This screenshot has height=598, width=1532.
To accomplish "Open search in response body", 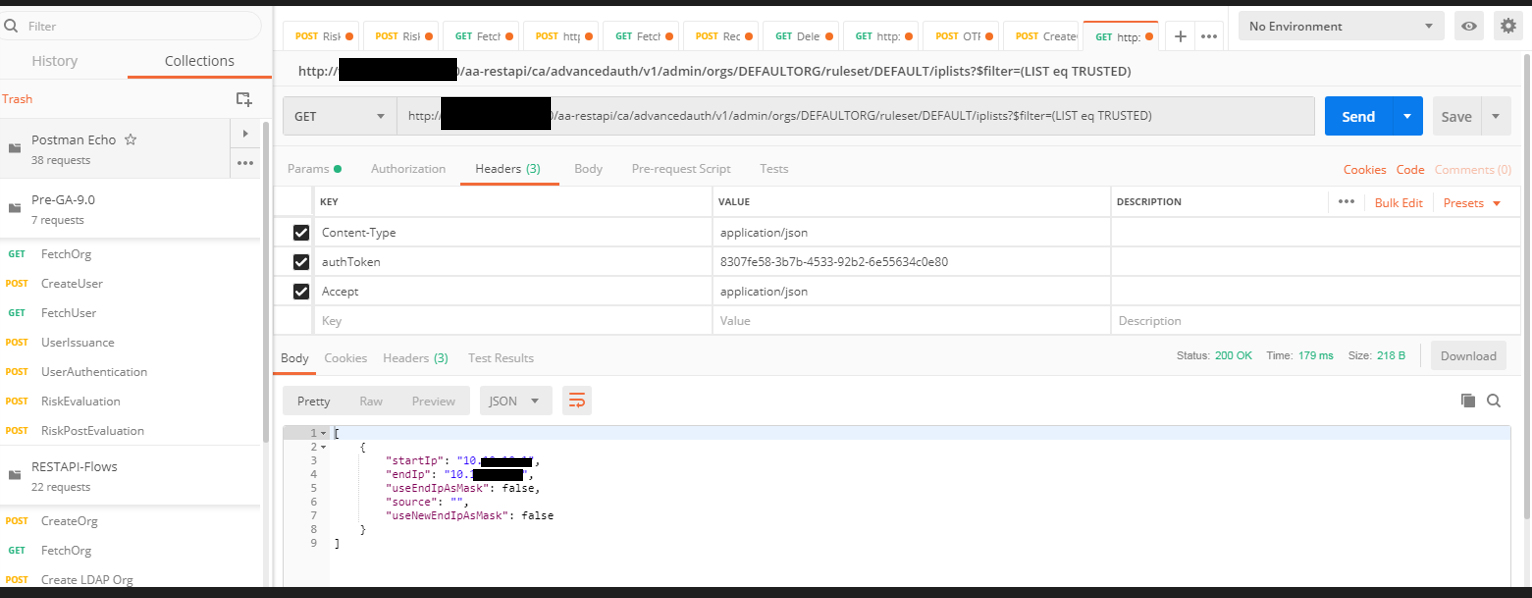I will pyautogui.click(x=1494, y=401).
